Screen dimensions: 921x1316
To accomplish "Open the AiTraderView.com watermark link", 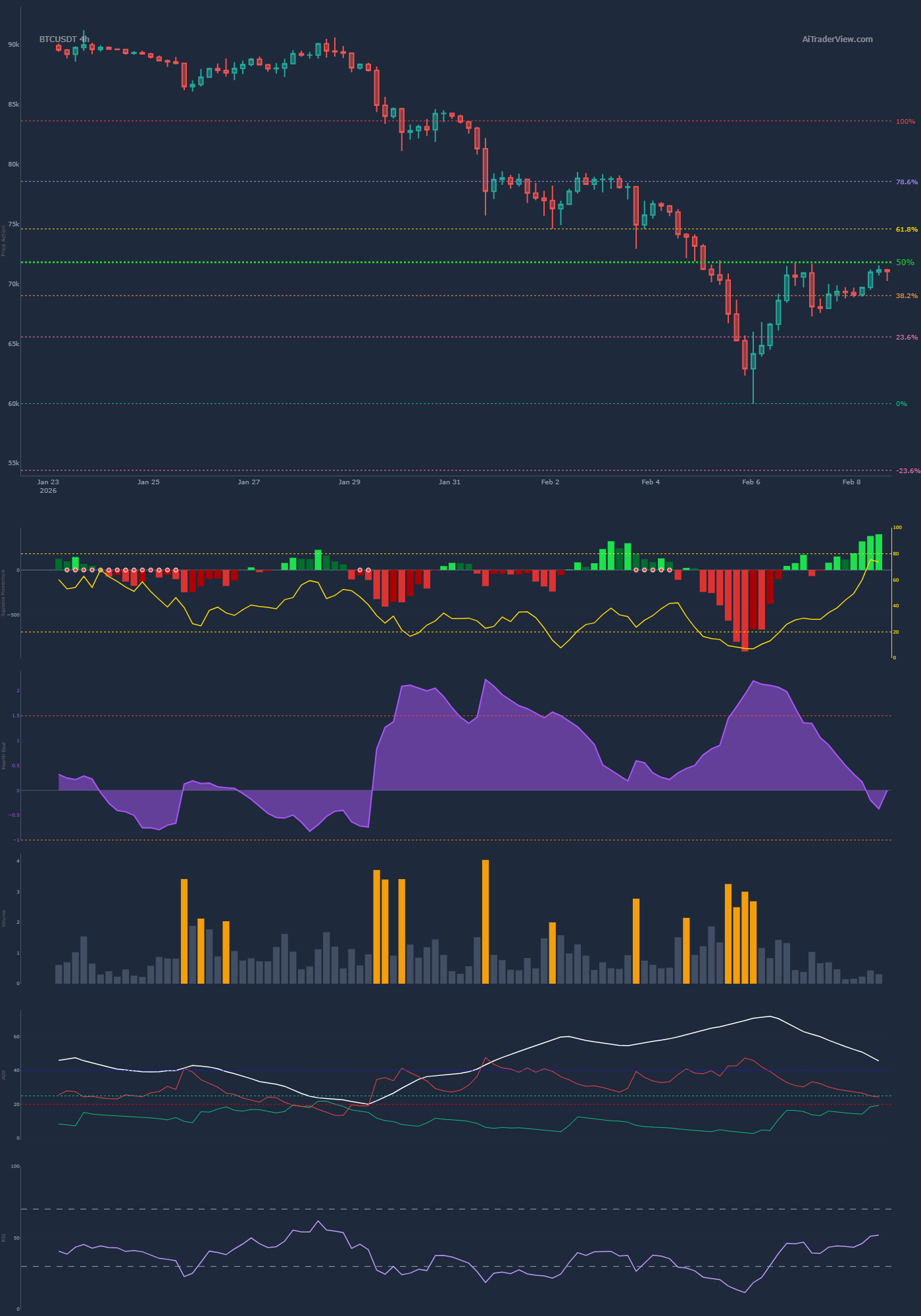I will coord(837,39).
